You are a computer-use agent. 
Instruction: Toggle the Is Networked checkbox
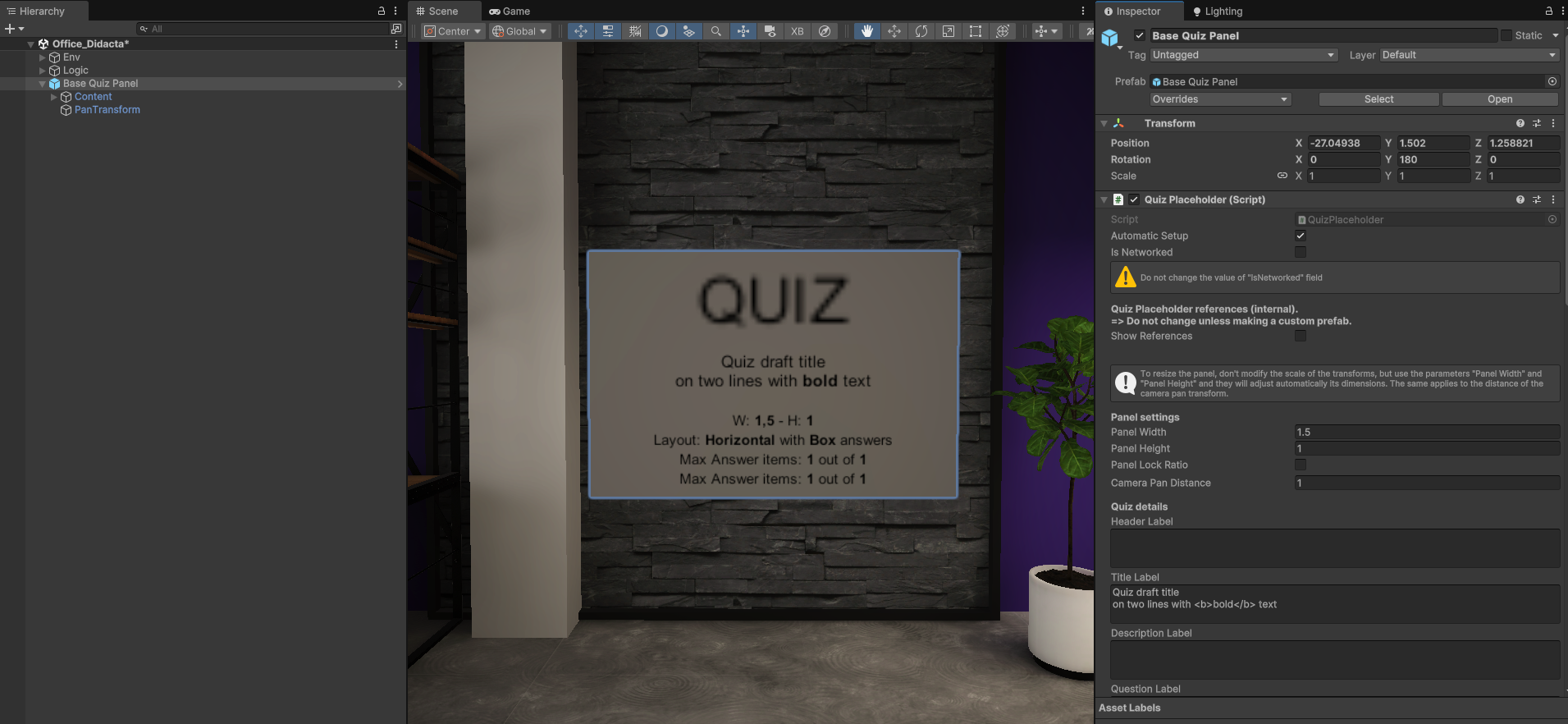[x=1301, y=252]
